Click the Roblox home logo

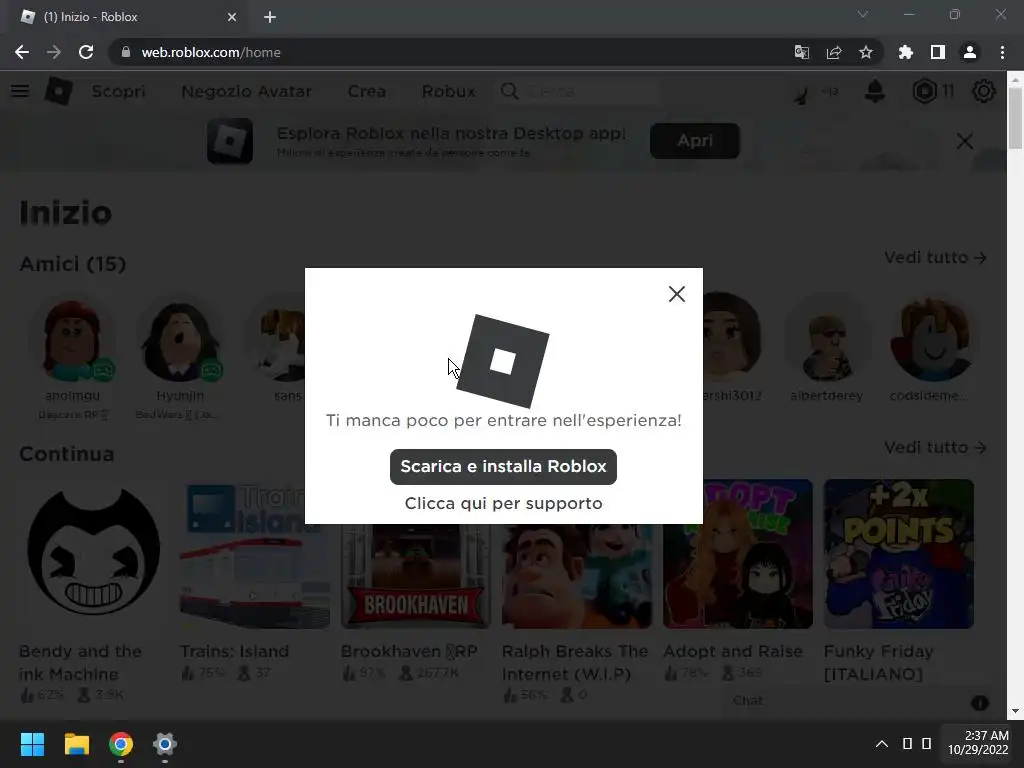click(x=58, y=91)
